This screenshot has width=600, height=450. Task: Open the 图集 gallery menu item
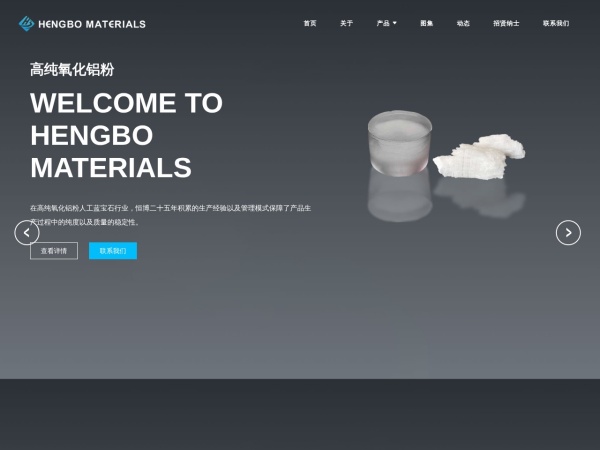[427, 23]
